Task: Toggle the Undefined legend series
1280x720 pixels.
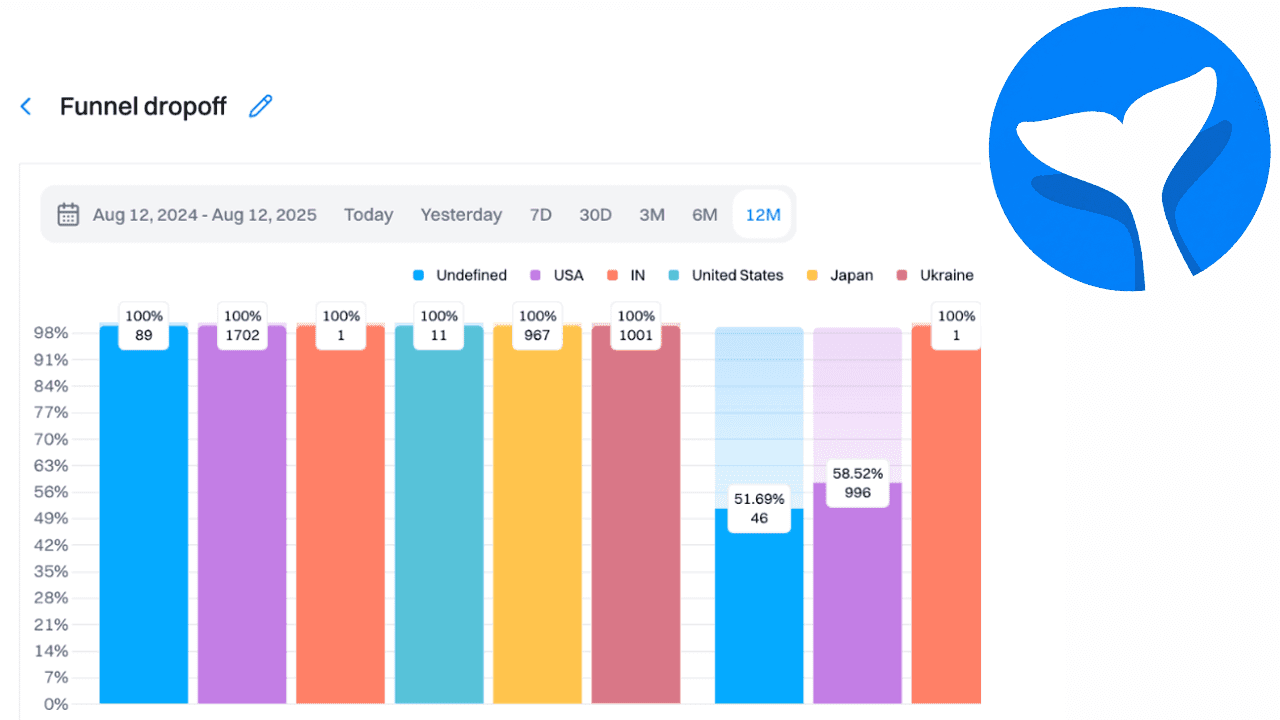Action: [x=460, y=275]
